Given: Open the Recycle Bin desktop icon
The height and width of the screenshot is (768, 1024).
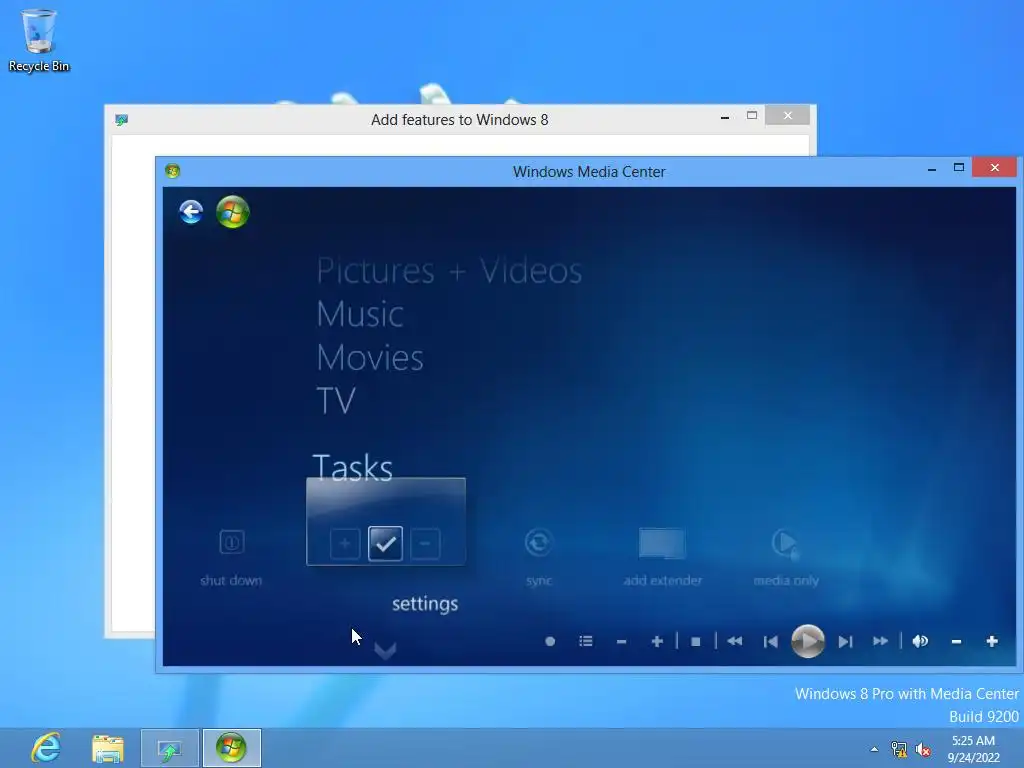Looking at the screenshot, I should tap(39, 40).
